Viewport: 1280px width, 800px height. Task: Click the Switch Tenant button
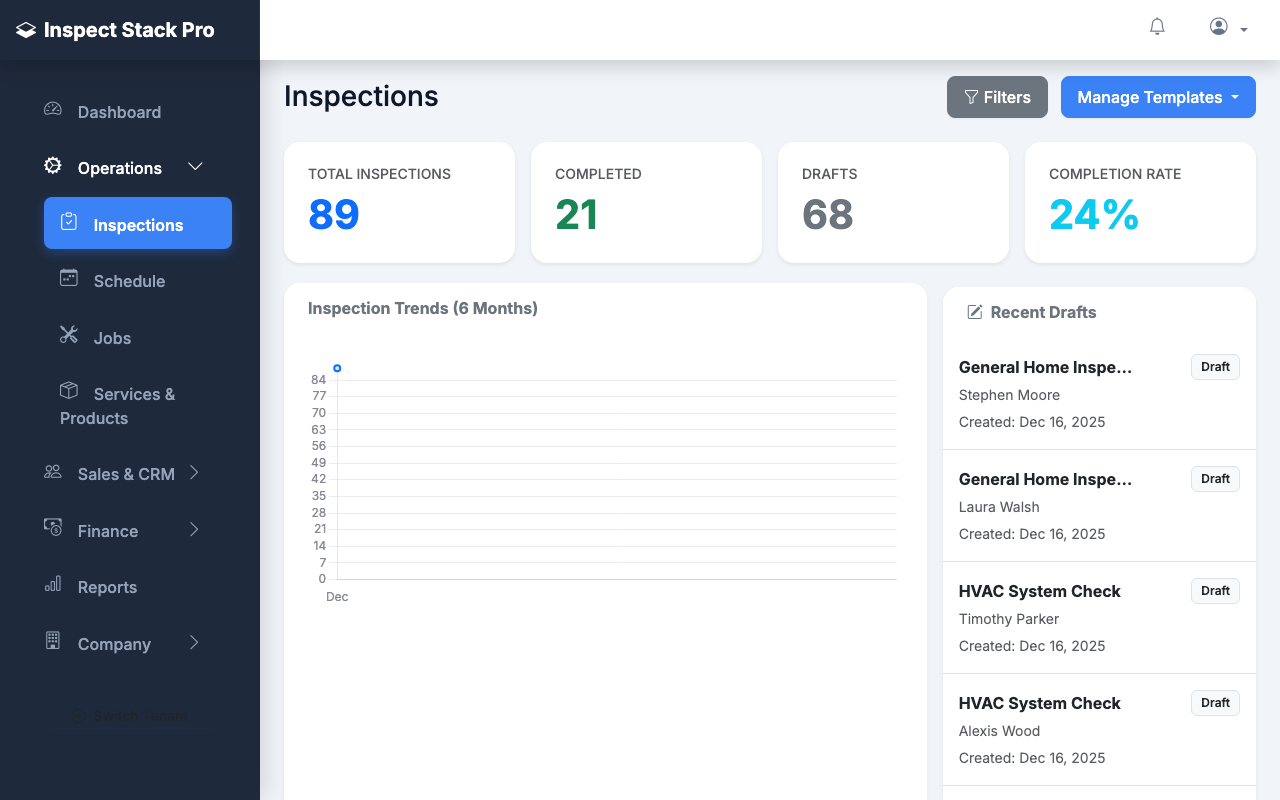[x=130, y=716]
